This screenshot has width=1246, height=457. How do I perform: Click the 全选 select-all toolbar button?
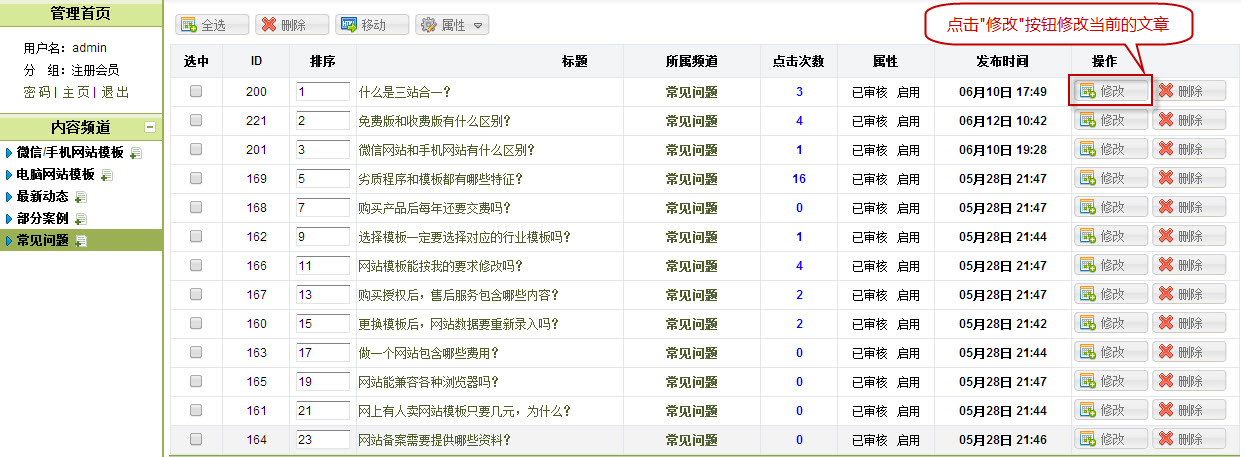click(x=211, y=25)
